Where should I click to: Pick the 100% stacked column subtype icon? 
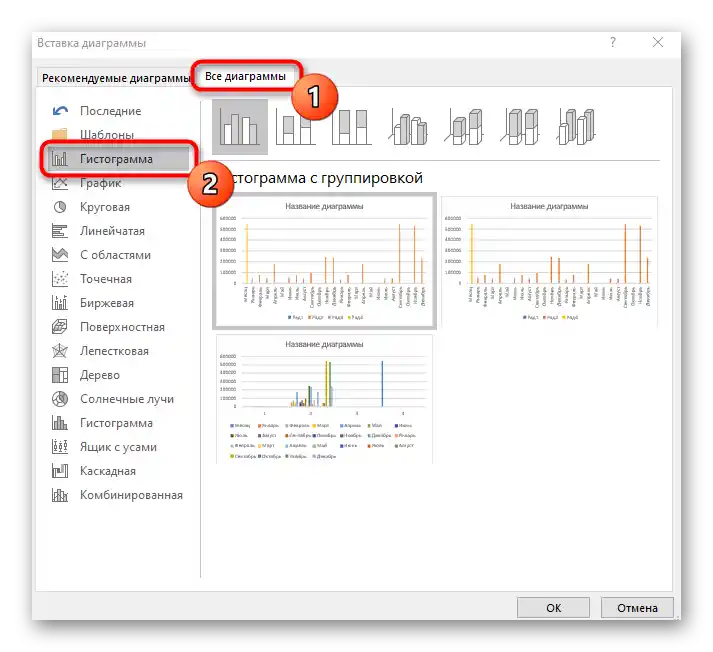coord(351,127)
